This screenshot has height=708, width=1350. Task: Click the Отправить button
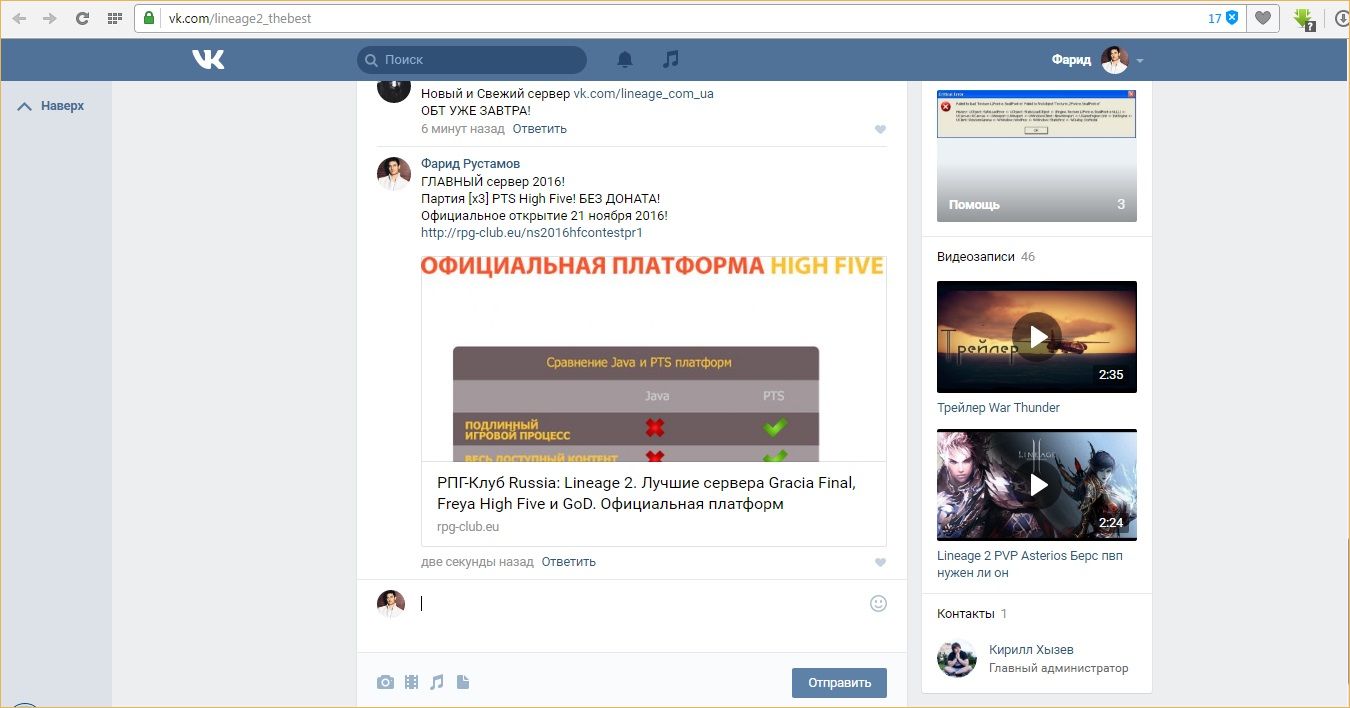(839, 683)
